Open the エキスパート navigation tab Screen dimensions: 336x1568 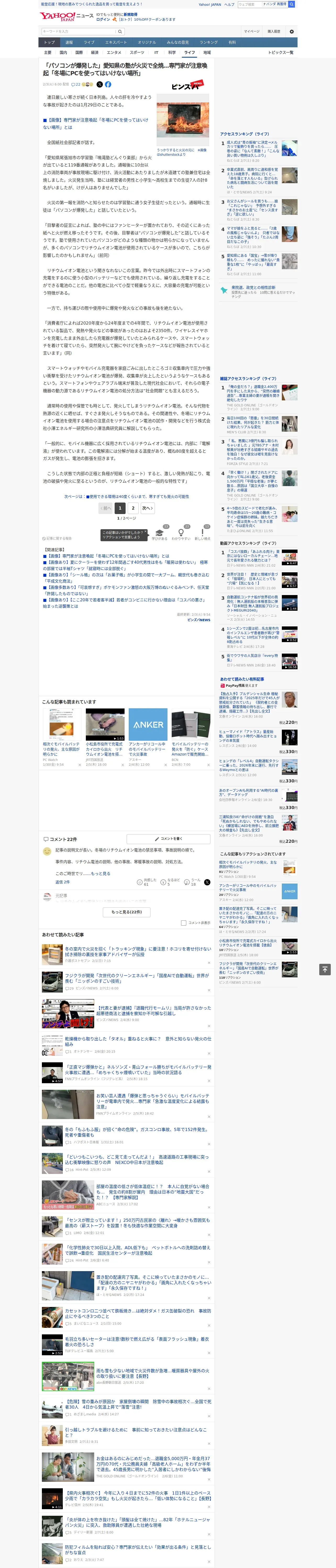click(x=116, y=42)
